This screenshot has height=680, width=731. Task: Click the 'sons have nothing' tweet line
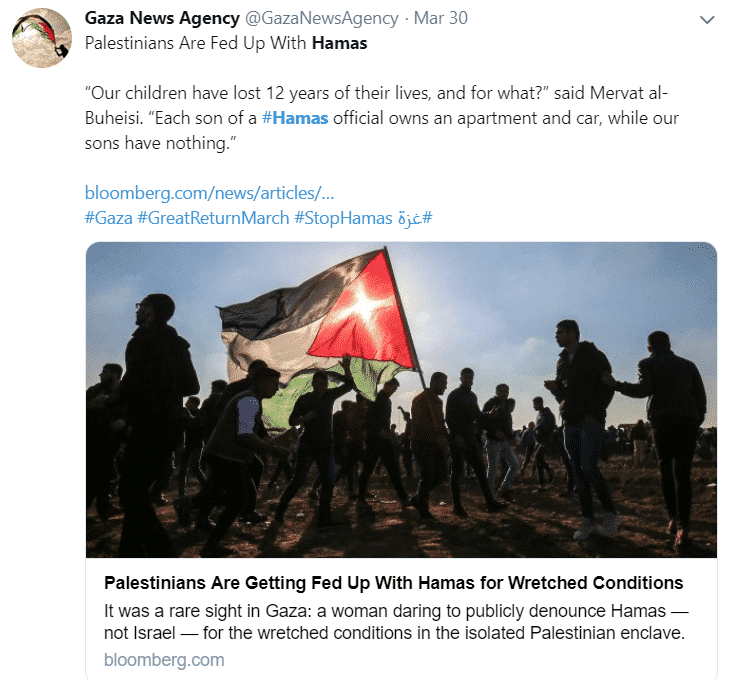[x=160, y=143]
